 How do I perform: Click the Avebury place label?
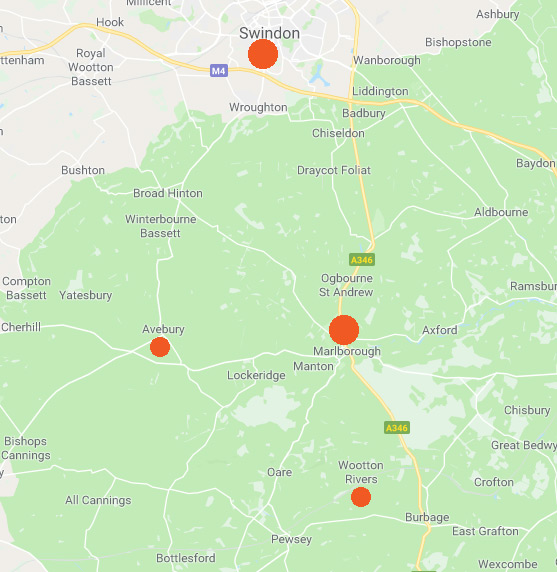[163, 329]
